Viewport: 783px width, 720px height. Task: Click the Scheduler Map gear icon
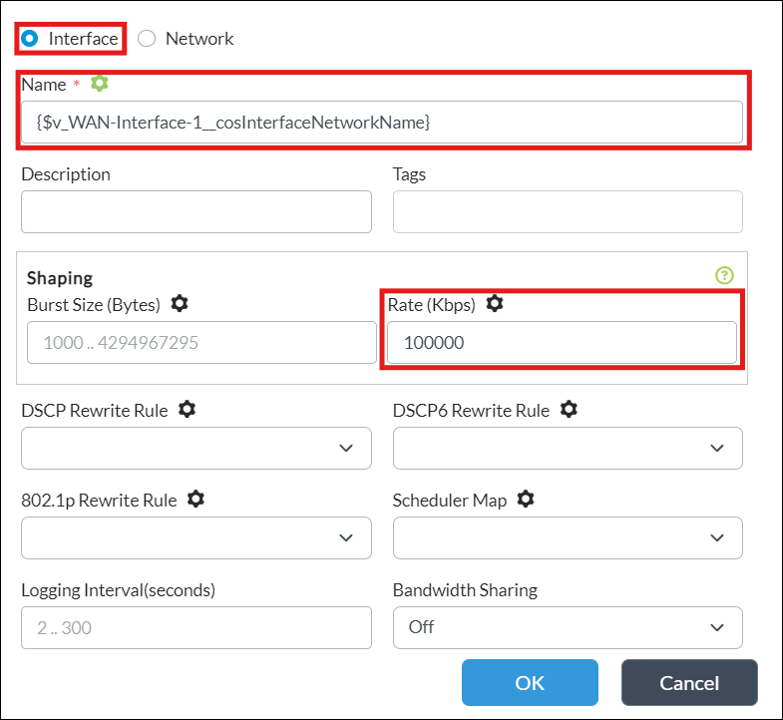(525, 499)
